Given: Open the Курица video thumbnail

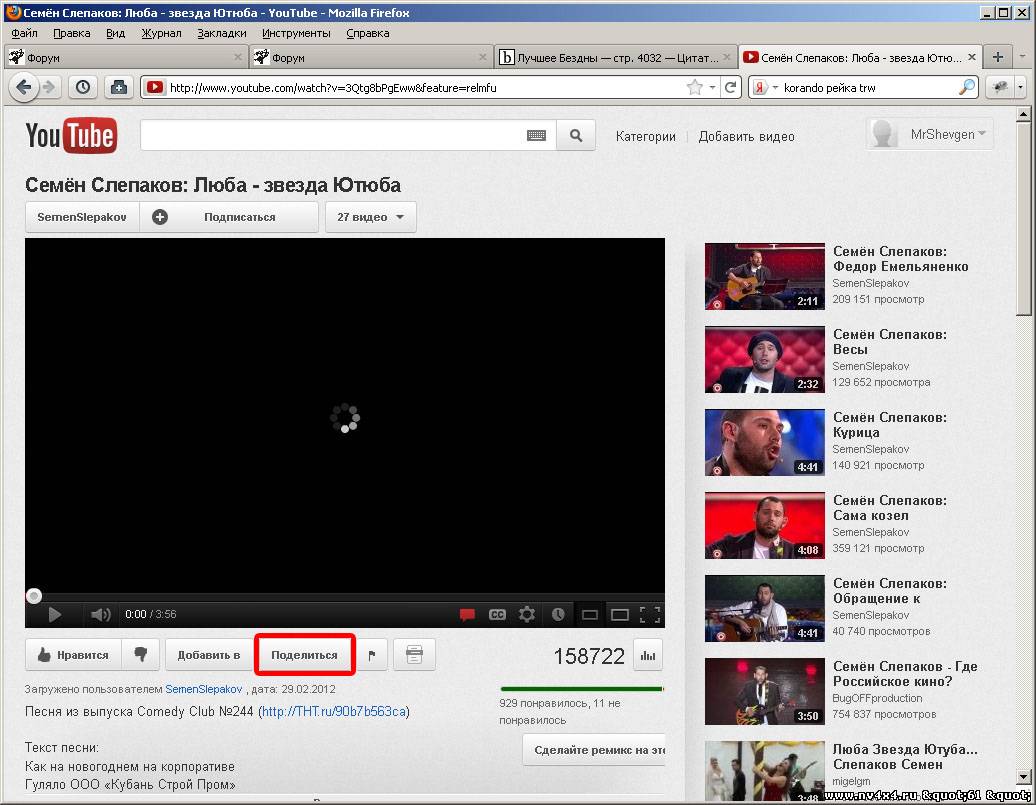Looking at the screenshot, I should 764,442.
